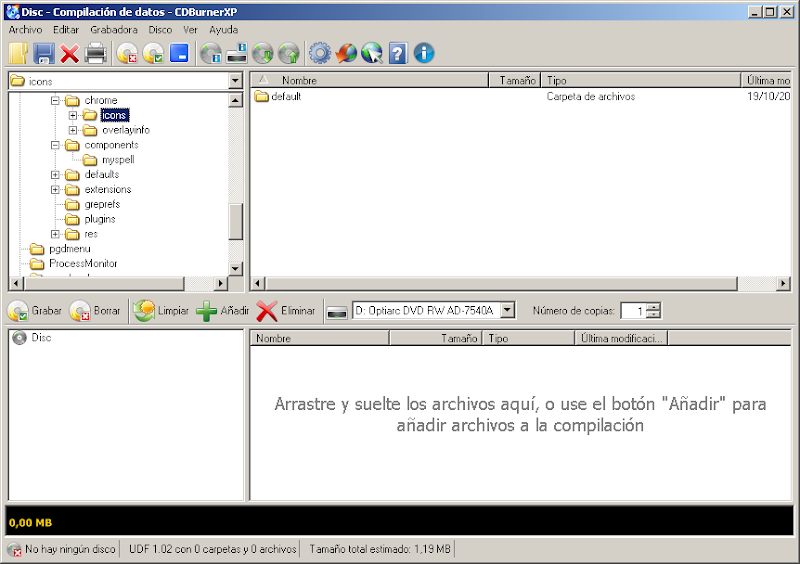Click the blue info about icon
800x564 pixels.
pyautogui.click(x=424, y=53)
